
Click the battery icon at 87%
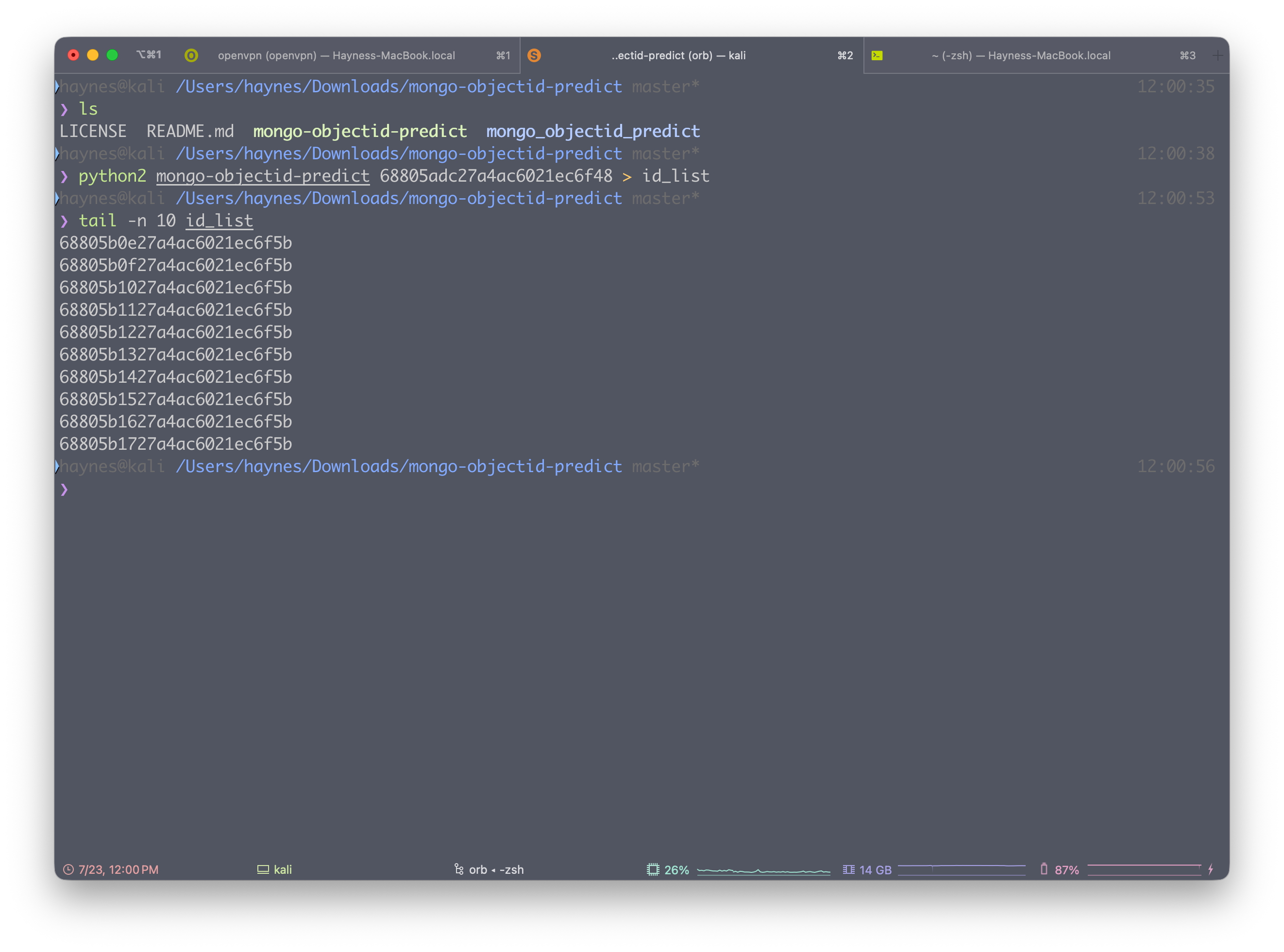pyautogui.click(x=1043, y=869)
